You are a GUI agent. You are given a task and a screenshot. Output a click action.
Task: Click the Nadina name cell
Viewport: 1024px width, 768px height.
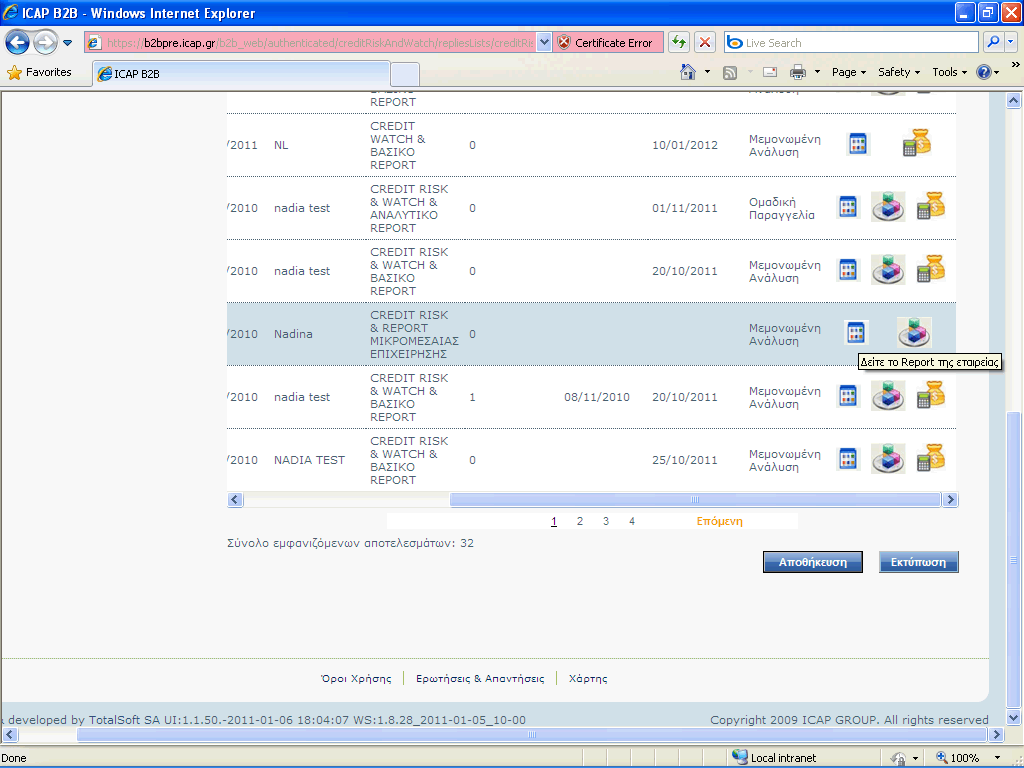[x=293, y=334]
